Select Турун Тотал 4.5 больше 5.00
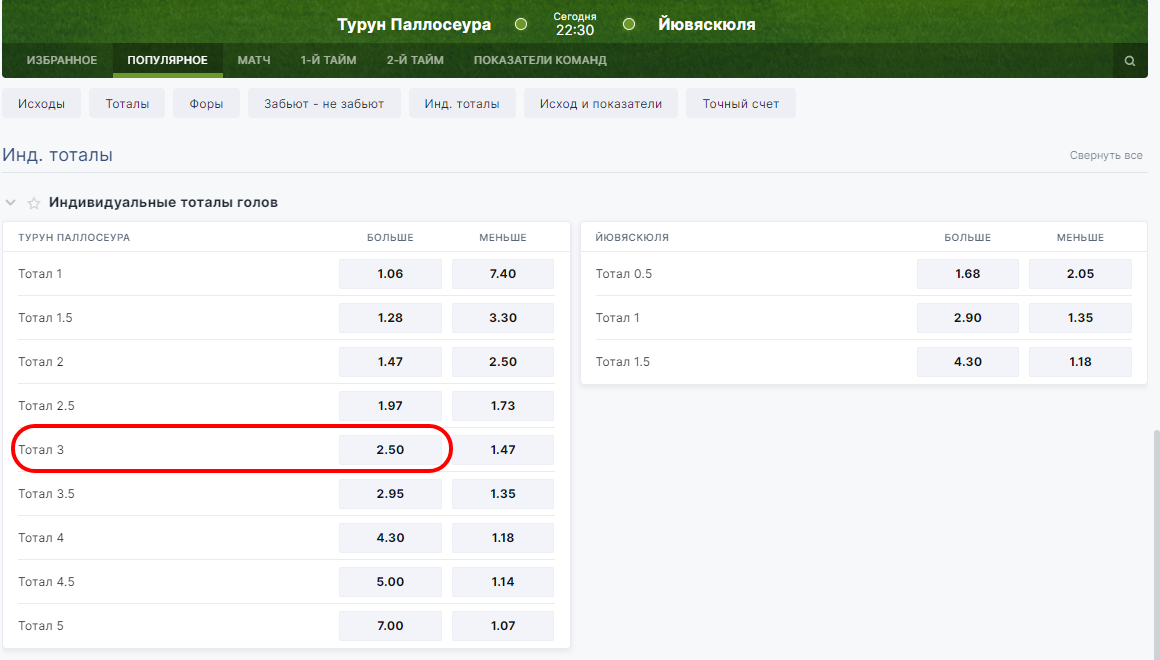 point(391,582)
